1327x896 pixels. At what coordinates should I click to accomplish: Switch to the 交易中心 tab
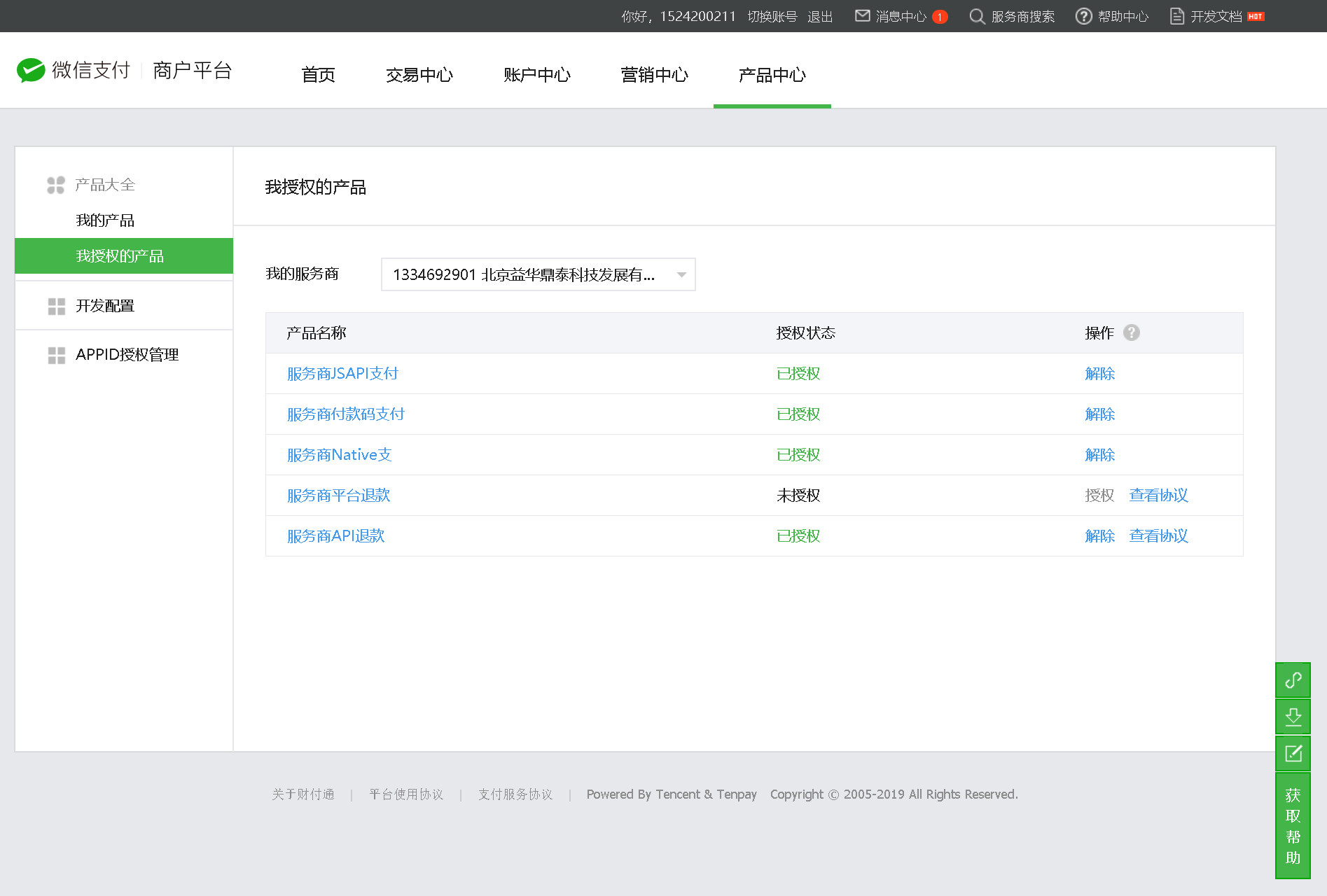click(419, 75)
